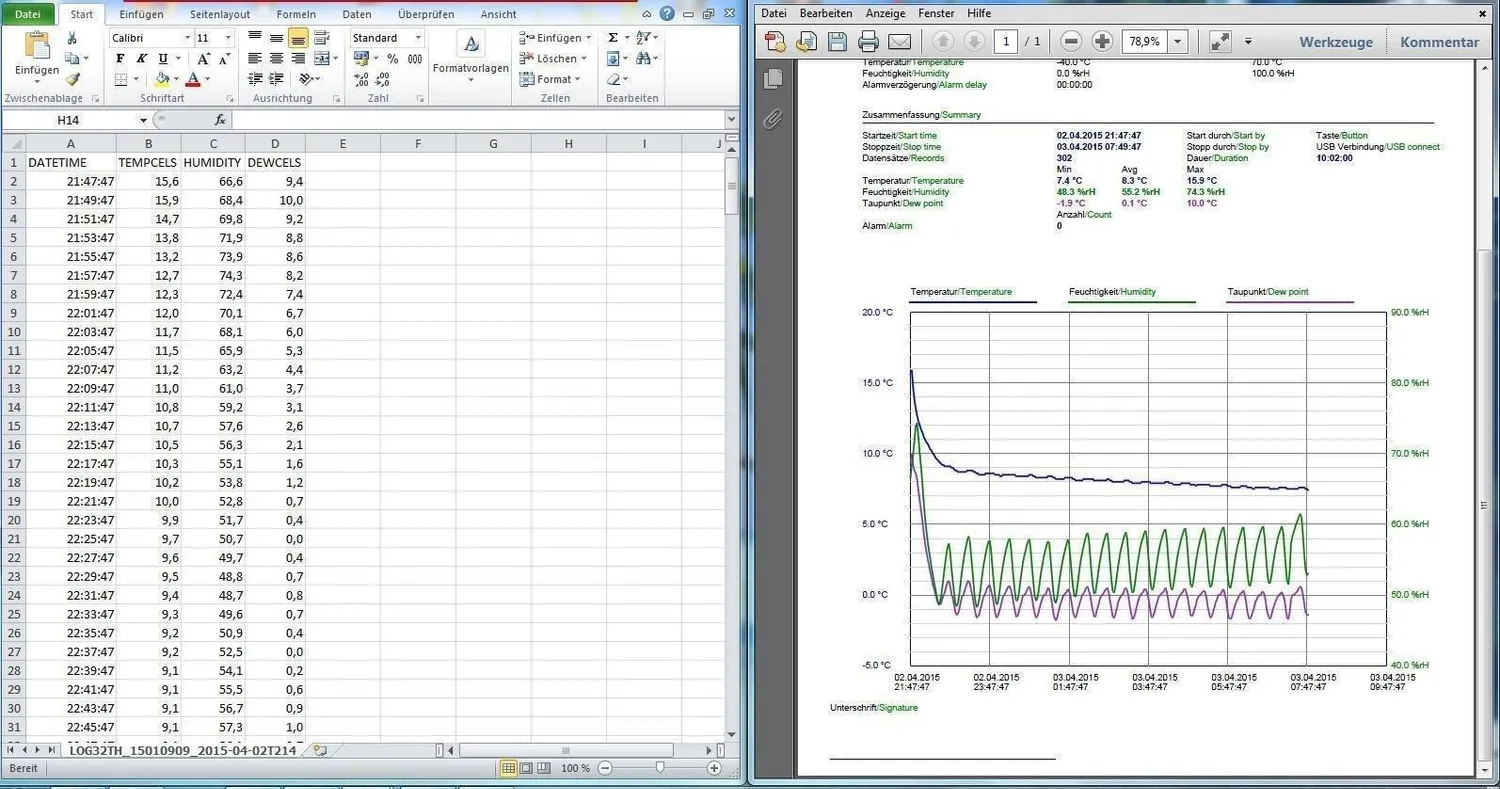Click the percent style icon in Zahl group
Viewport: 1500px width, 789px height.
point(392,59)
